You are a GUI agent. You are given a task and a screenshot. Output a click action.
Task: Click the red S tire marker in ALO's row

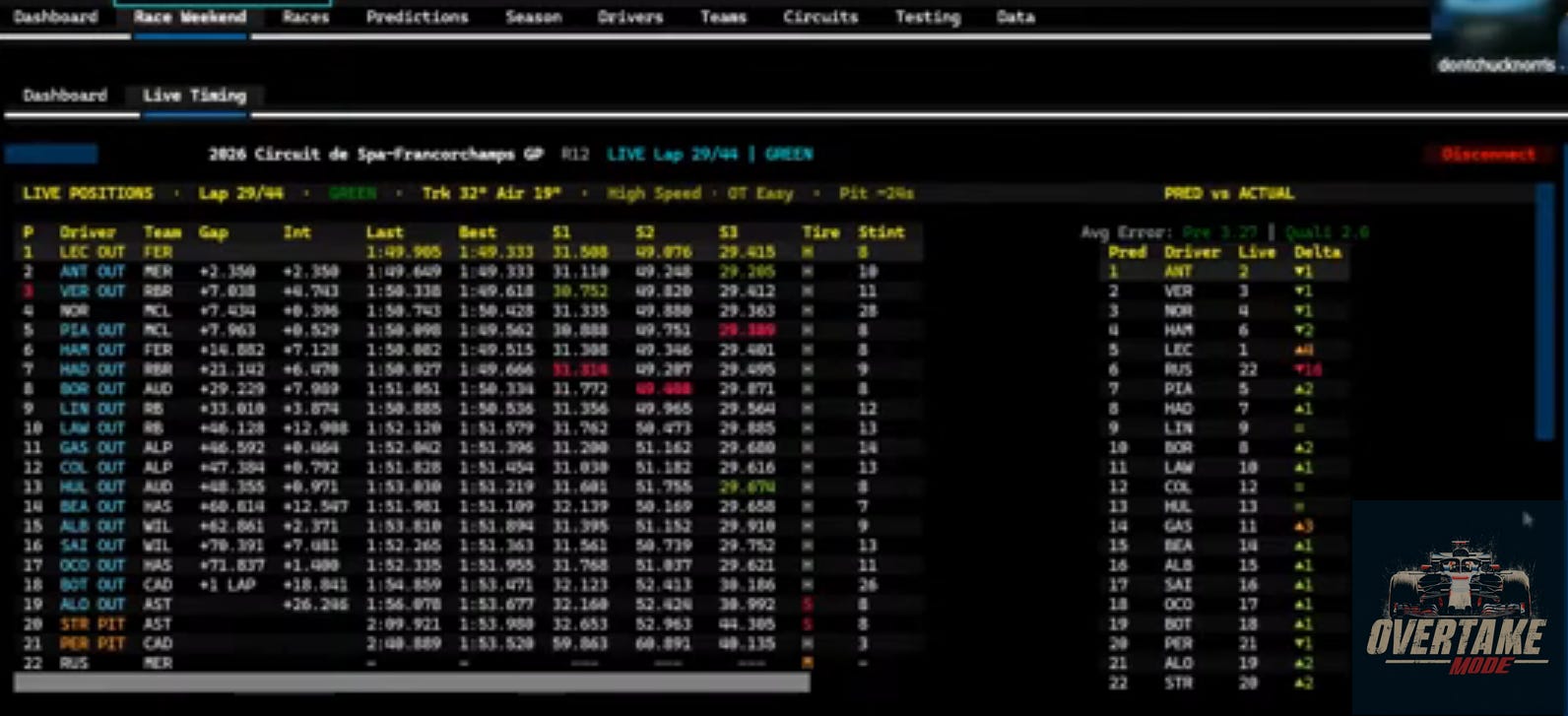pyautogui.click(x=808, y=604)
